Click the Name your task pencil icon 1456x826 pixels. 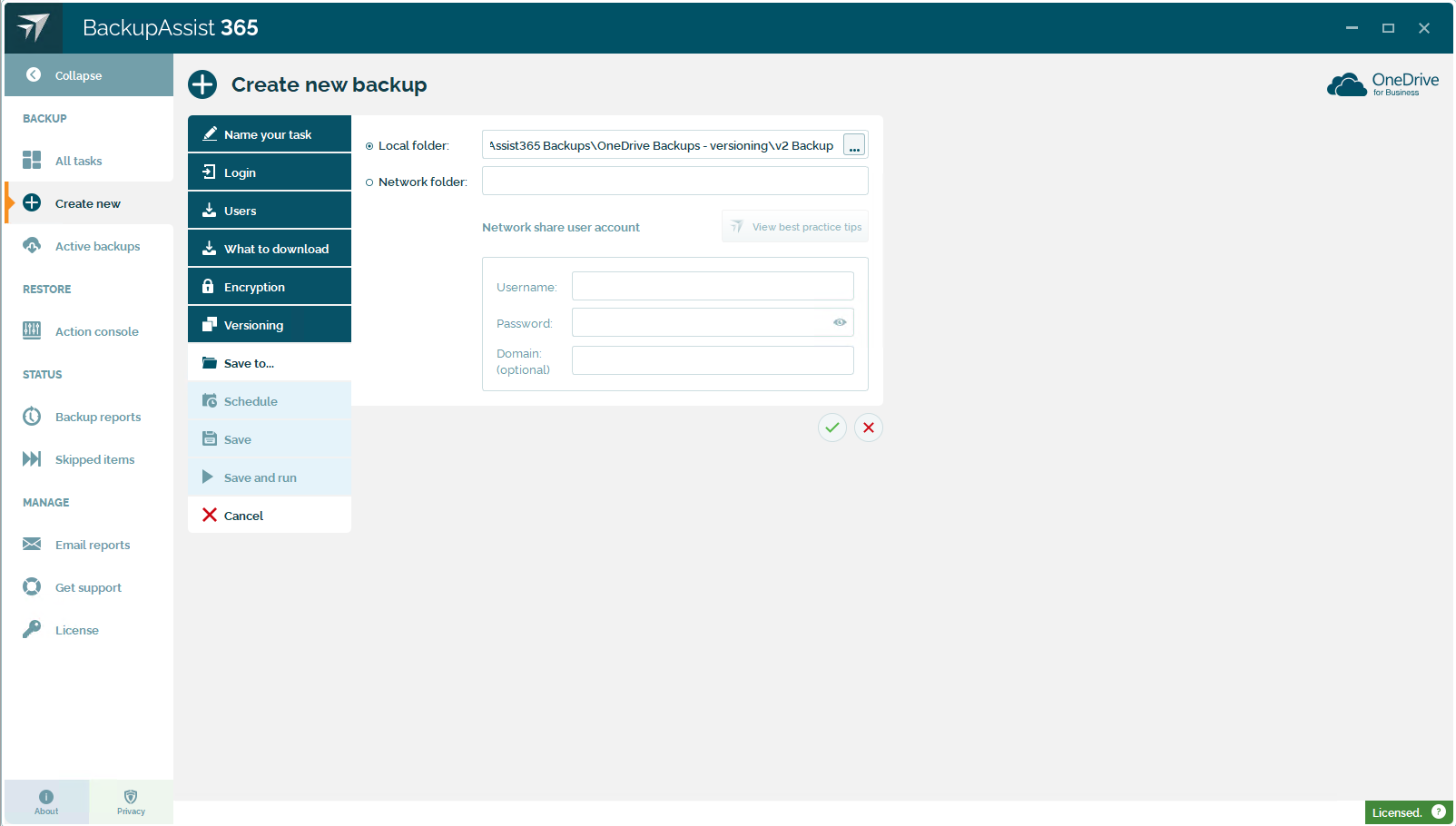click(209, 133)
